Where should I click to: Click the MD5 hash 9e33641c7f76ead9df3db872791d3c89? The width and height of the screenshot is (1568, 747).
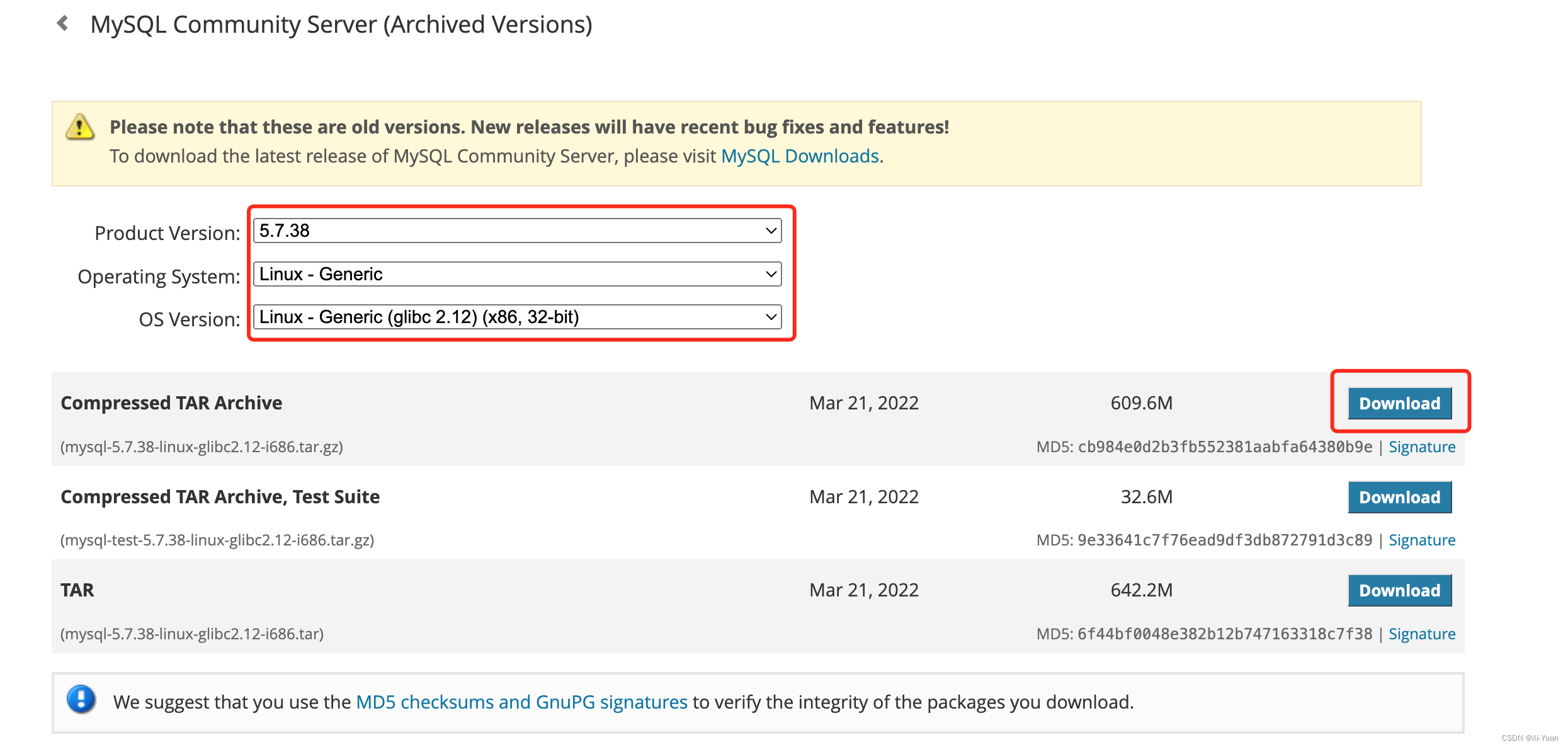pyautogui.click(x=1225, y=540)
